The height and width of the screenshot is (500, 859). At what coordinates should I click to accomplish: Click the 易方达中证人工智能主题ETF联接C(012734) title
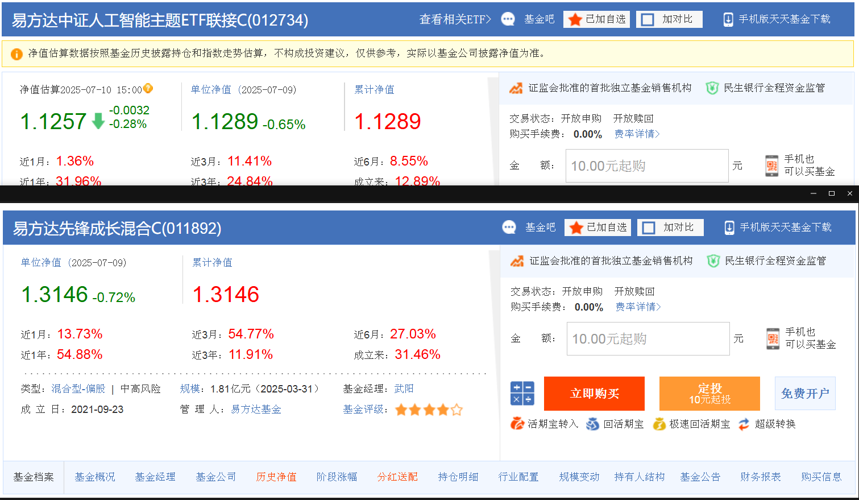pyautogui.click(x=160, y=20)
